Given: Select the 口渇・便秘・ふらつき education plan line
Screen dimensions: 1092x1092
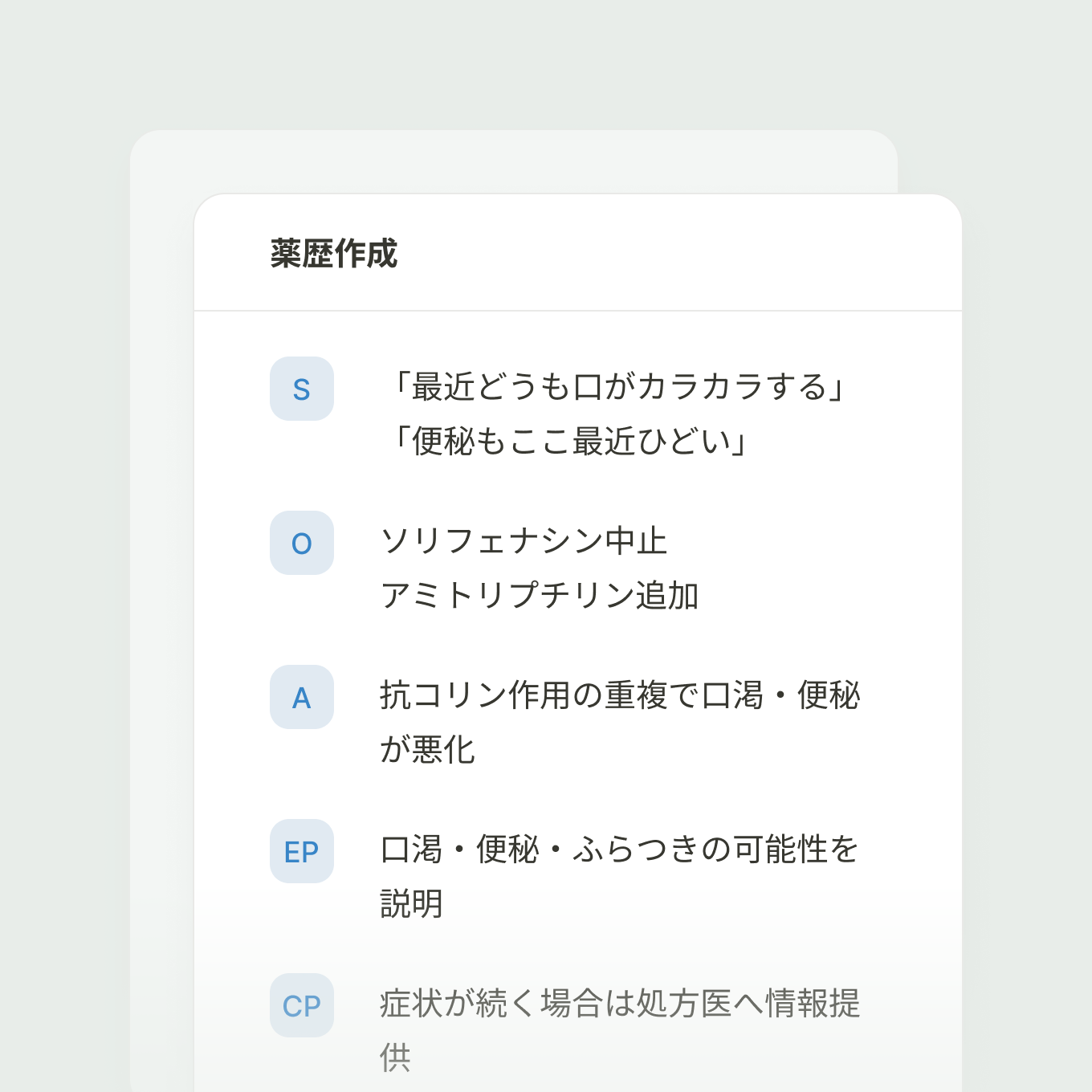Looking at the screenshot, I should point(621,850).
